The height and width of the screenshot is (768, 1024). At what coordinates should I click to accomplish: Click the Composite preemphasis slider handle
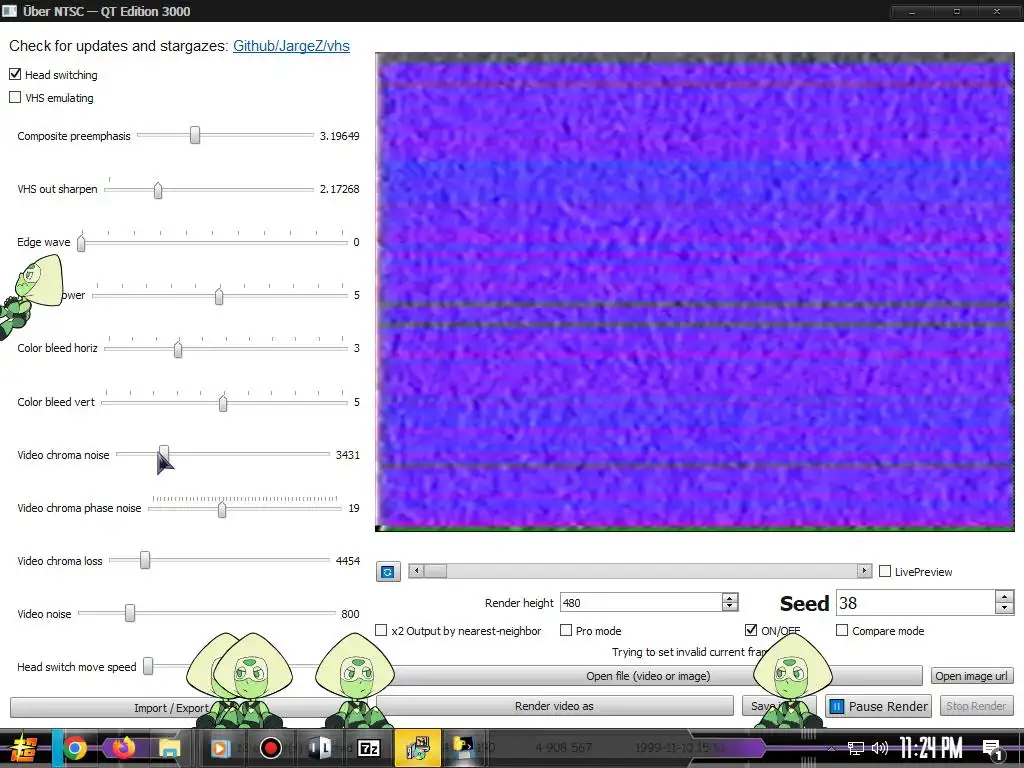[195, 135]
